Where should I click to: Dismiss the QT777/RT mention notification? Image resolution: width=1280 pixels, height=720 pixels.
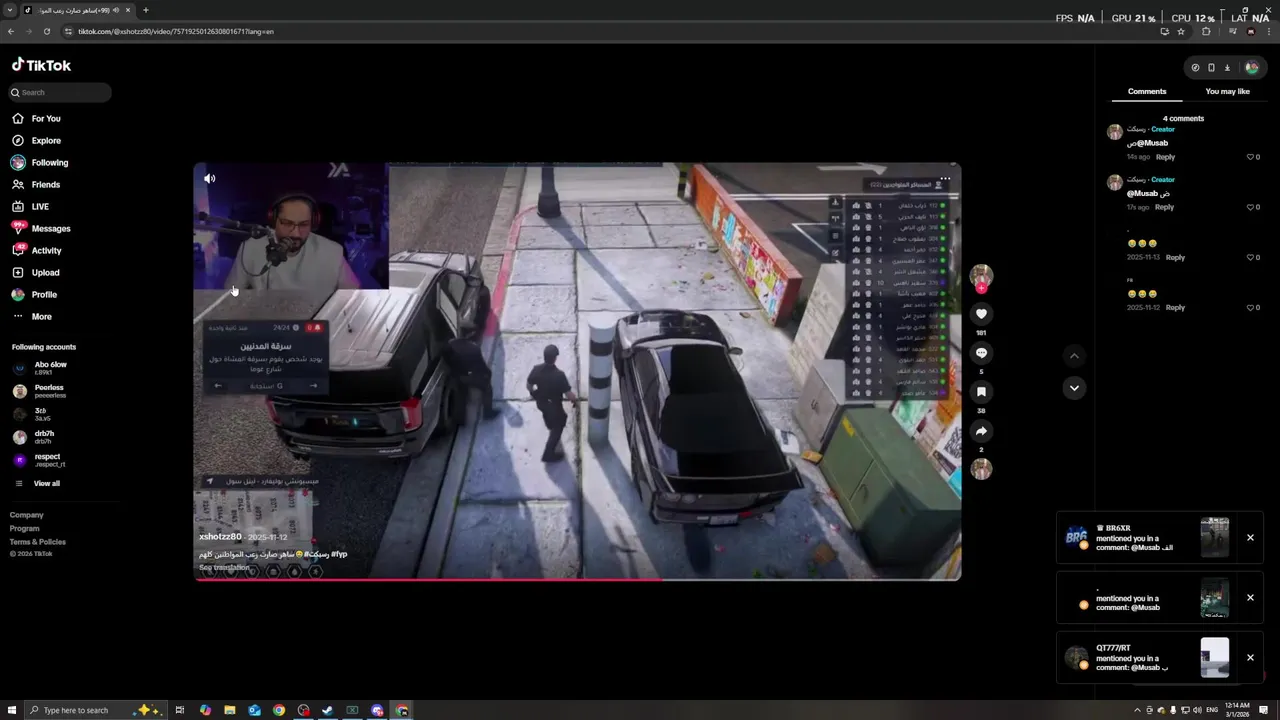point(1250,658)
